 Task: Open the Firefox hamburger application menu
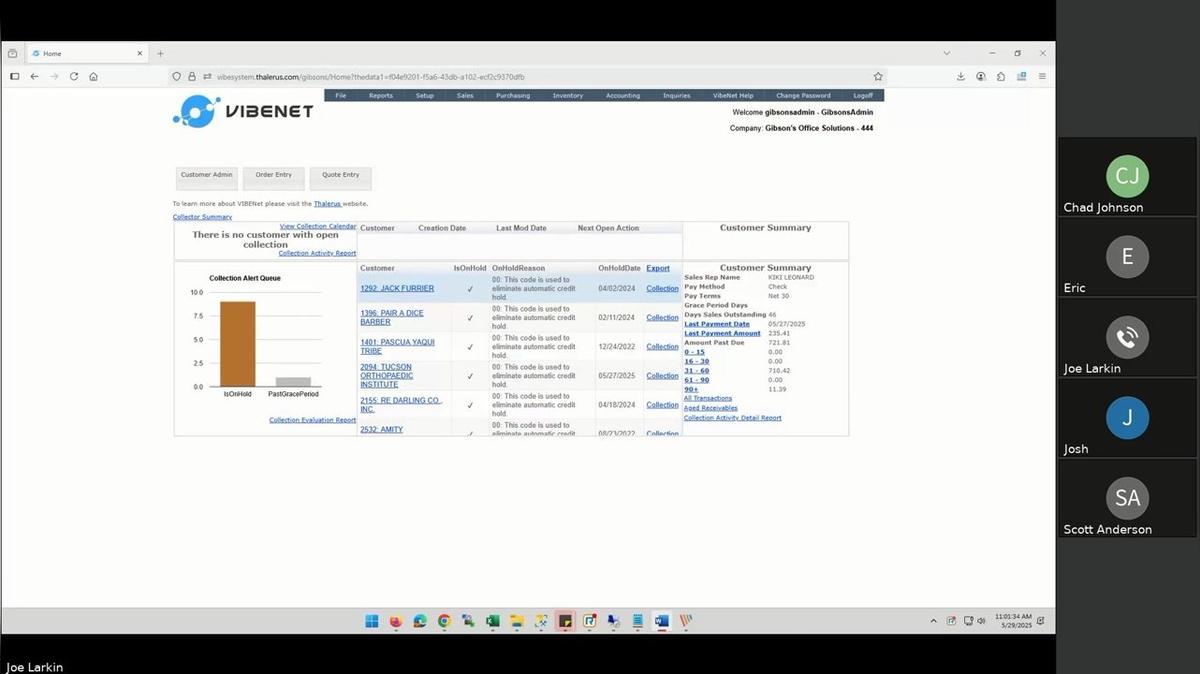(x=1042, y=76)
